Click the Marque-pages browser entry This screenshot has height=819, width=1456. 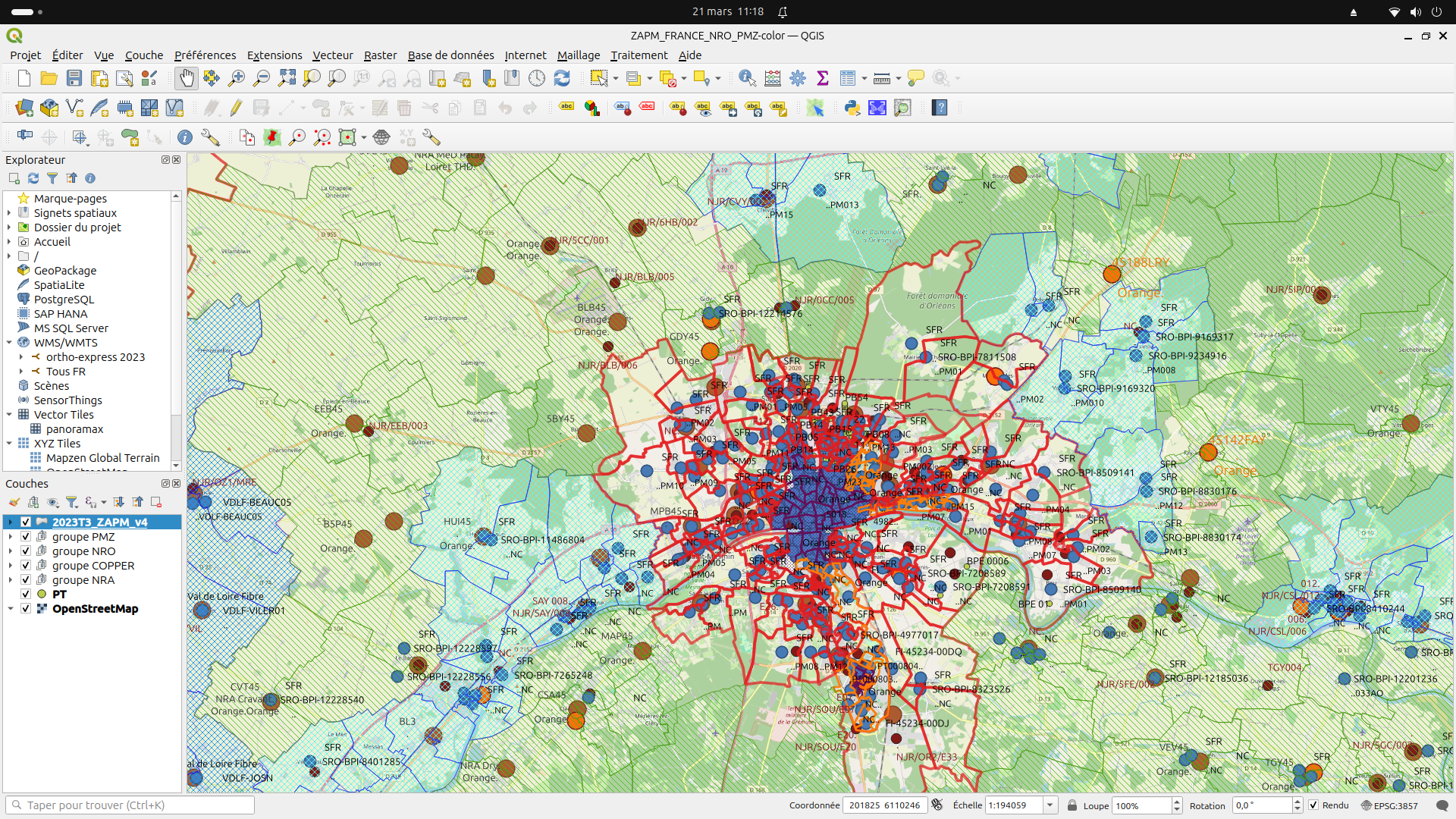click(x=70, y=199)
